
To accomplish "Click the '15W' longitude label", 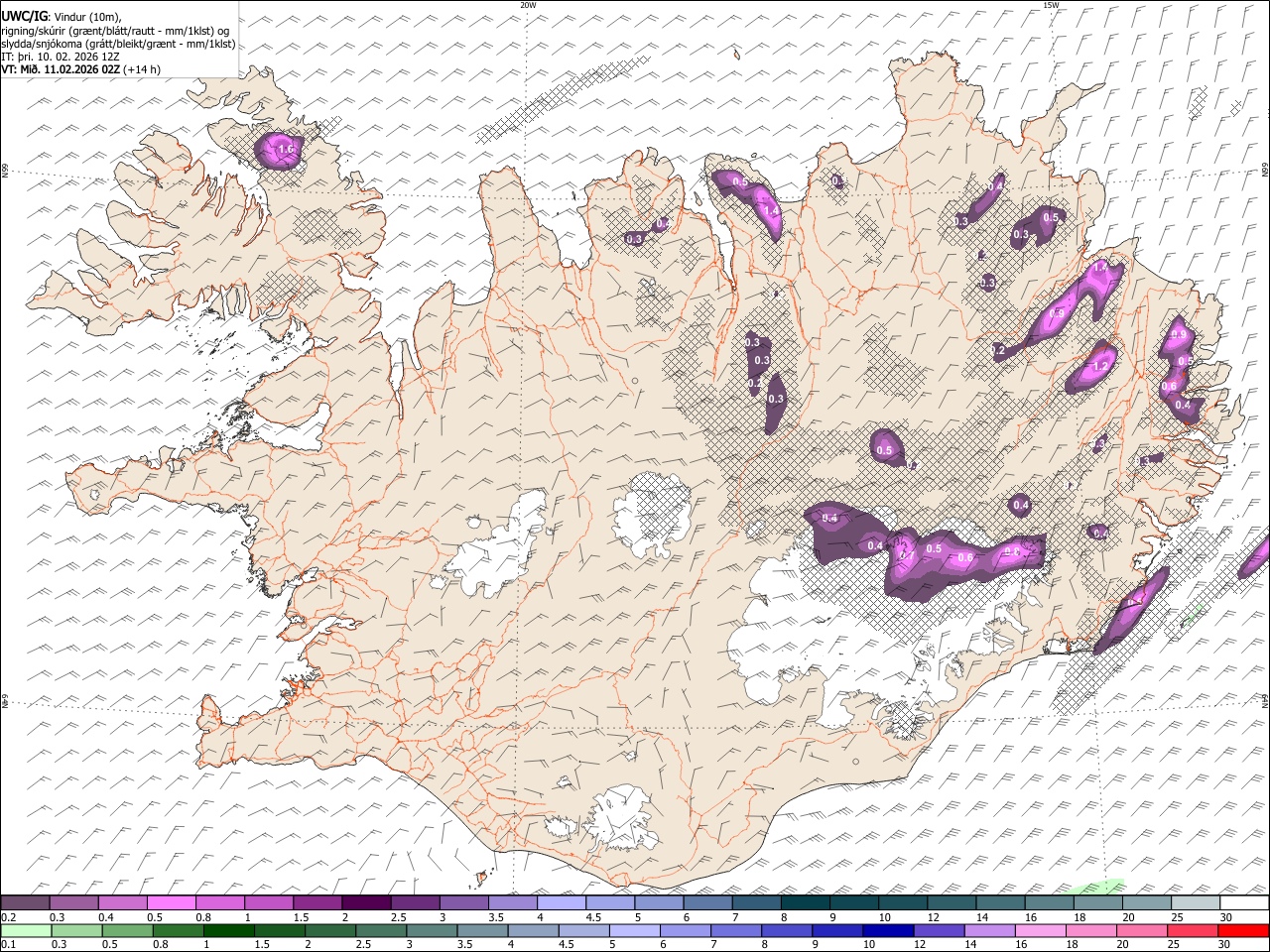I will tap(1051, 5).
